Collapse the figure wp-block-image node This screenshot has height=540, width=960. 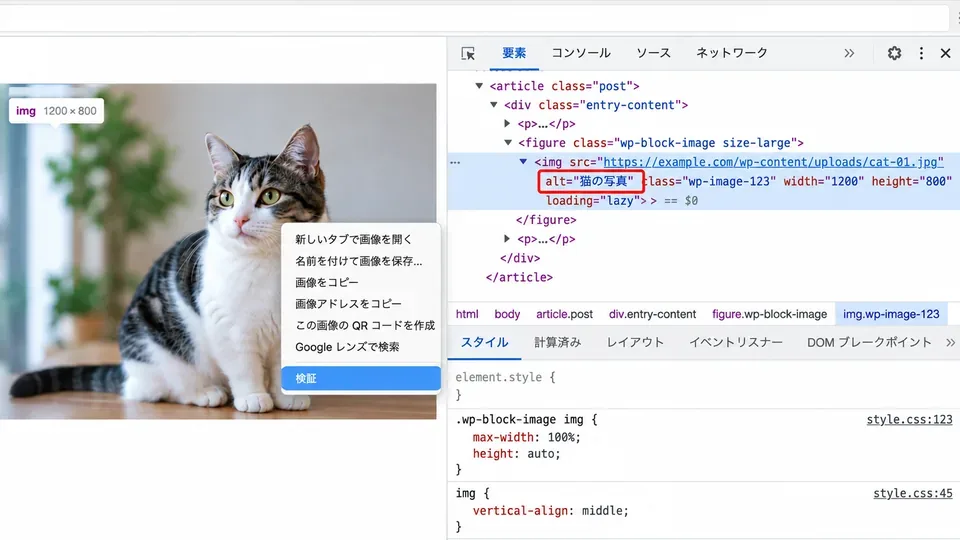(508, 143)
